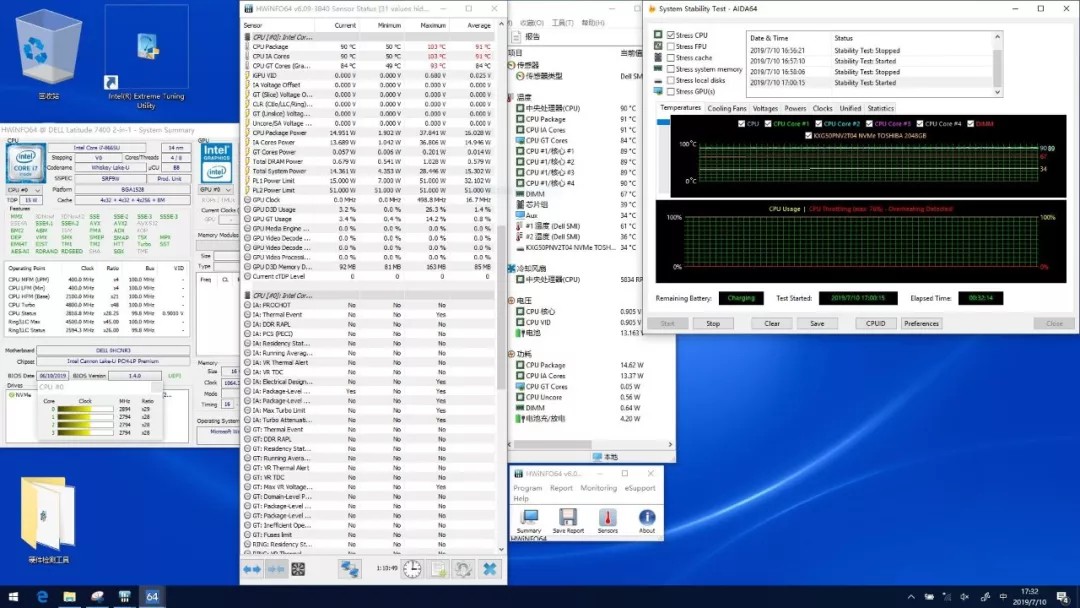Open Sensors via the thermometer icon
Viewport: 1080px width, 608px height.
point(607,517)
